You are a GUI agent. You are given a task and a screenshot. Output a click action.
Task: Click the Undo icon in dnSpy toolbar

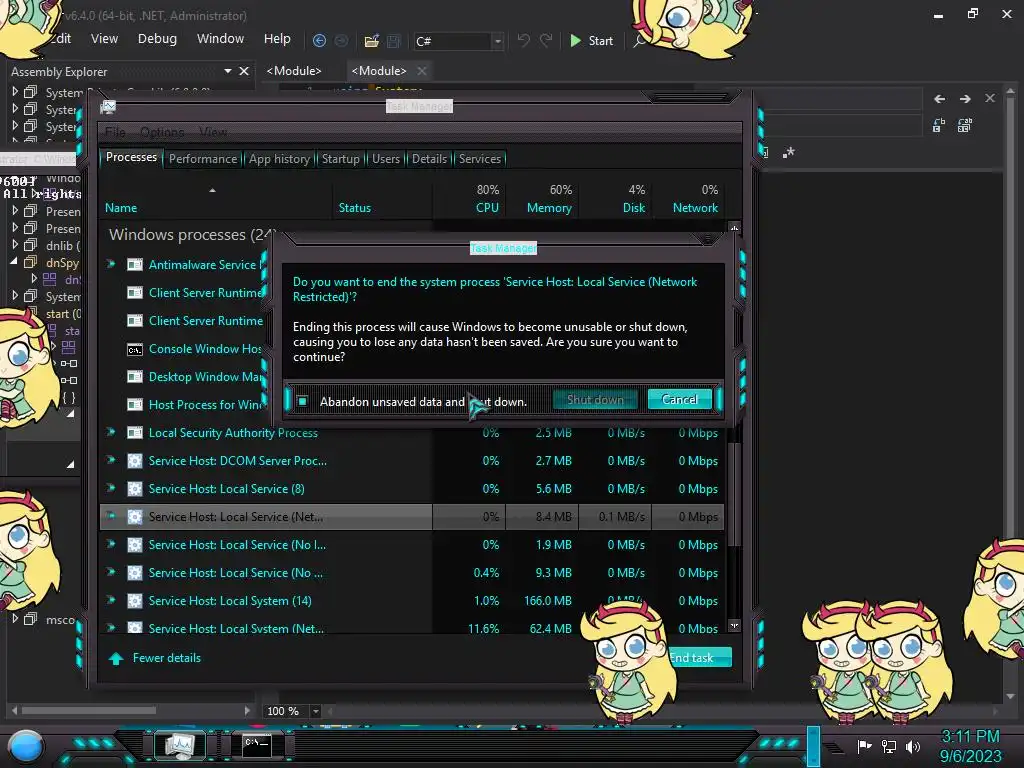click(x=523, y=40)
